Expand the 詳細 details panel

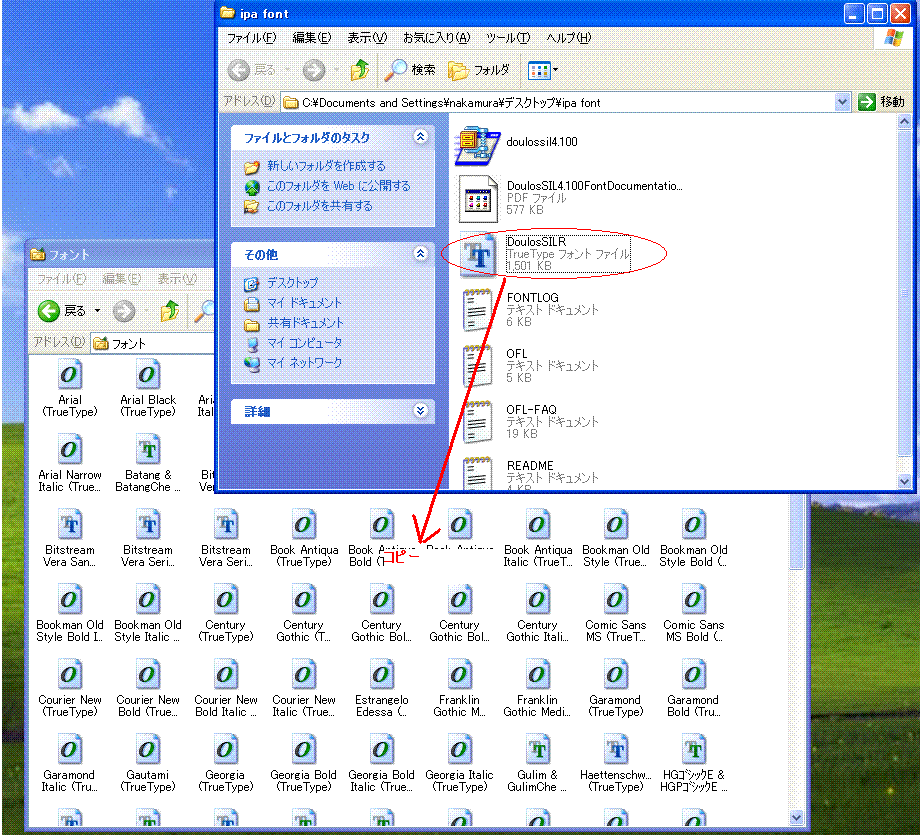pos(420,411)
